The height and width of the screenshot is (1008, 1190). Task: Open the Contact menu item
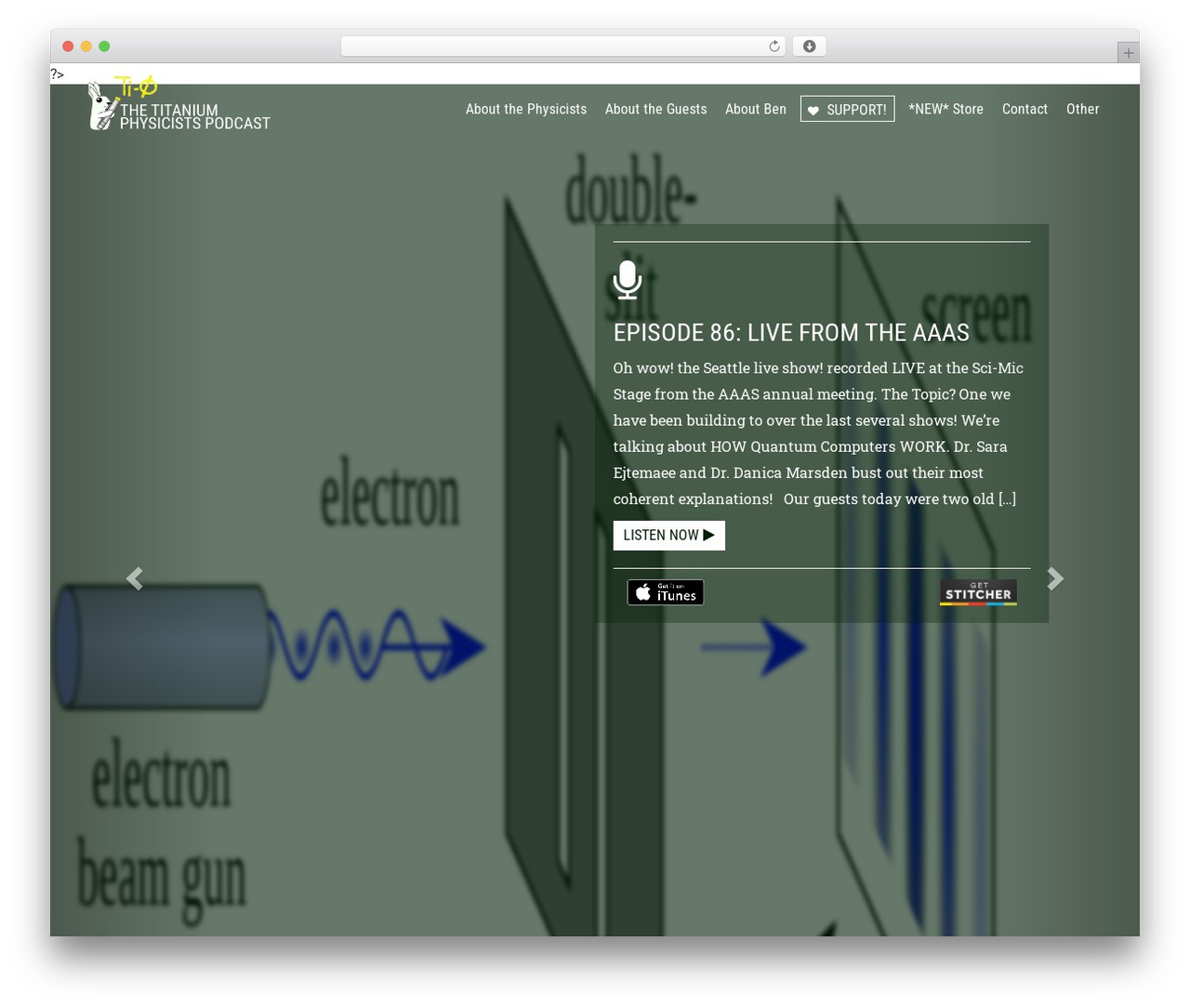tap(1025, 109)
